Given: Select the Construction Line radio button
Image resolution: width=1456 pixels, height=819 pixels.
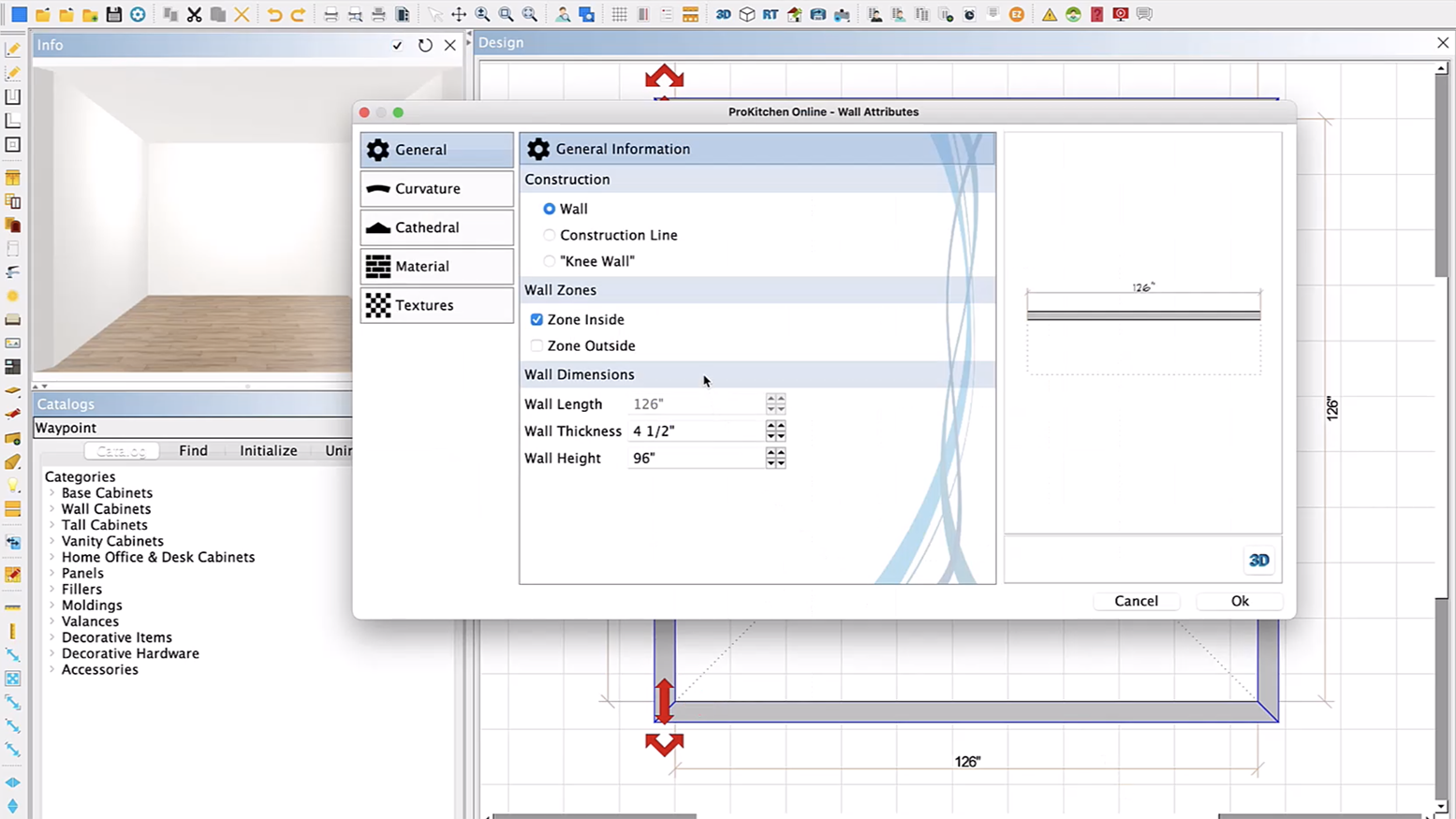Looking at the screenshot, I should point(549,235).
